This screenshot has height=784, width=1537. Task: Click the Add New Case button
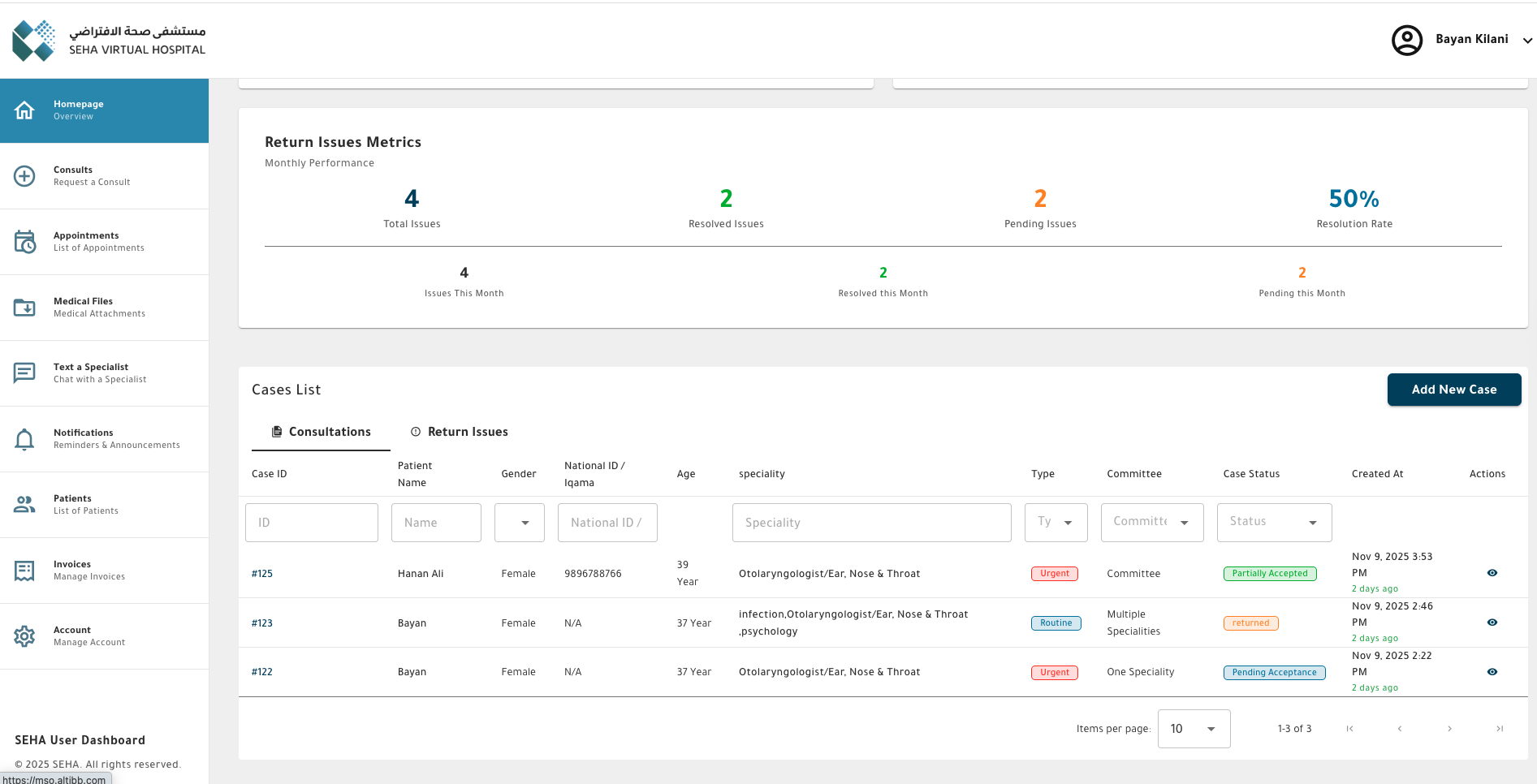(1453, 390)
